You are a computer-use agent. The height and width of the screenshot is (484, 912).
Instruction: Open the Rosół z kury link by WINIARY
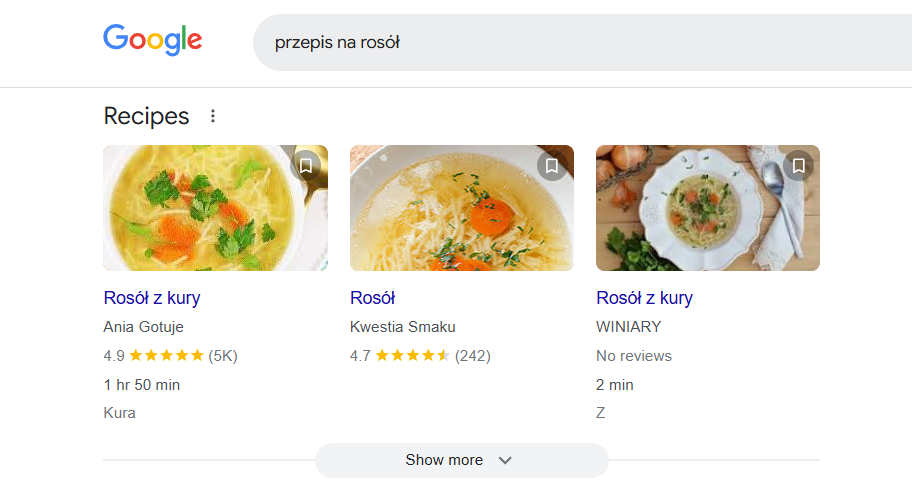[644, 298]
